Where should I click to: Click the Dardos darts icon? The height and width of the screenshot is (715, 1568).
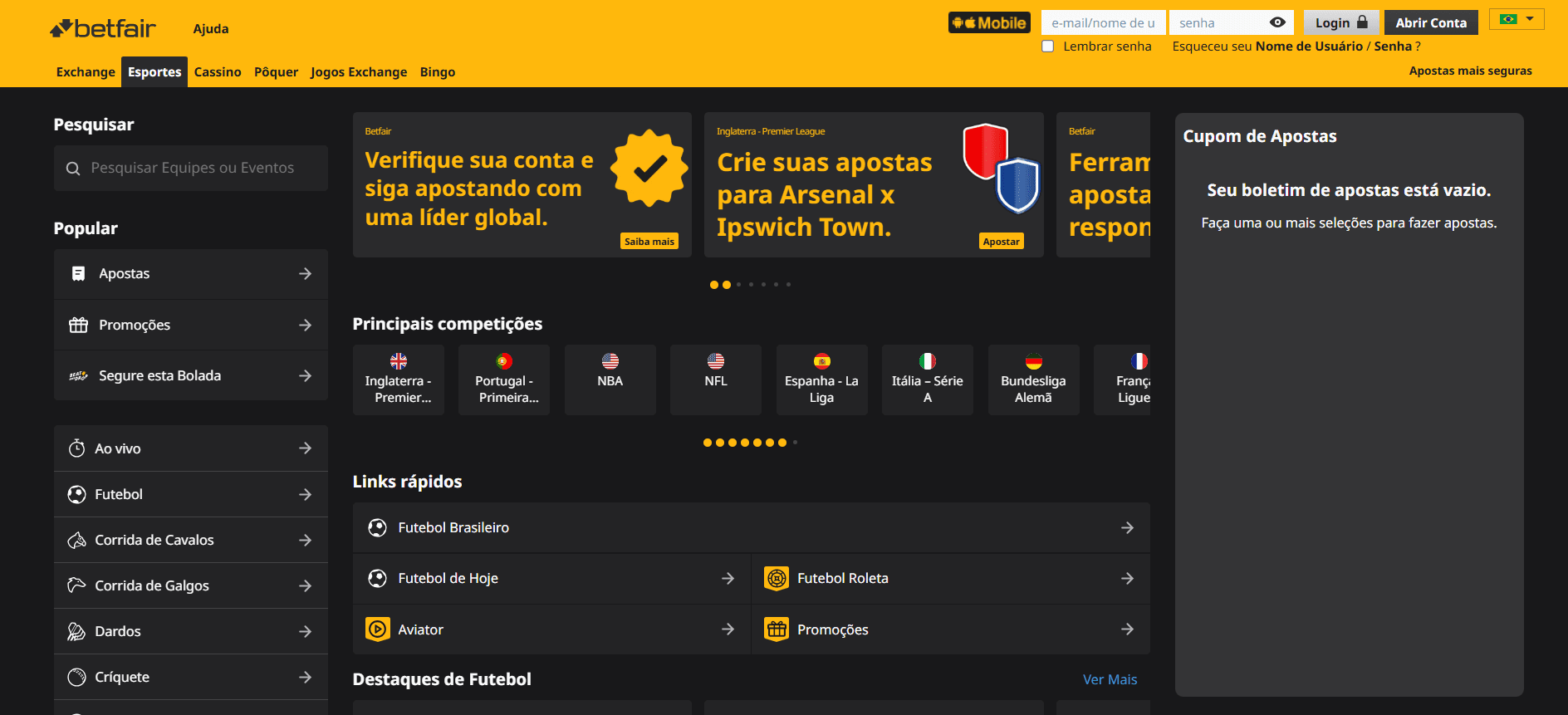pyautogui.click(x=76, y=631)
